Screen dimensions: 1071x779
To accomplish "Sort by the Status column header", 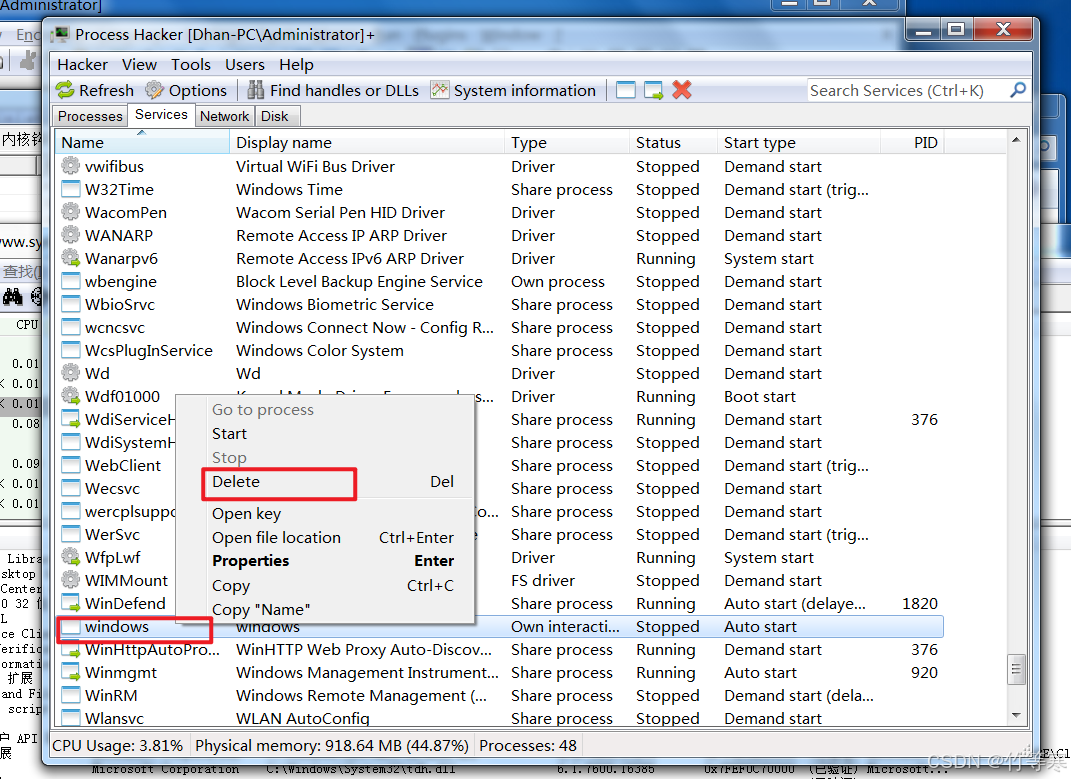I will 658,143.
